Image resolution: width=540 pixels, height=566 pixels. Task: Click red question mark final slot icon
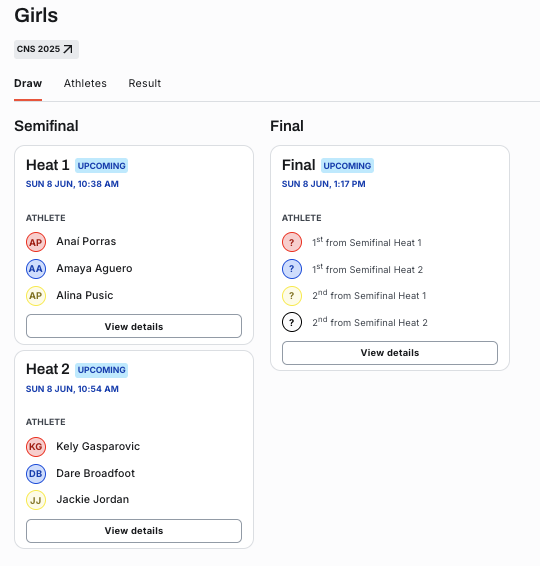[292, 242]
